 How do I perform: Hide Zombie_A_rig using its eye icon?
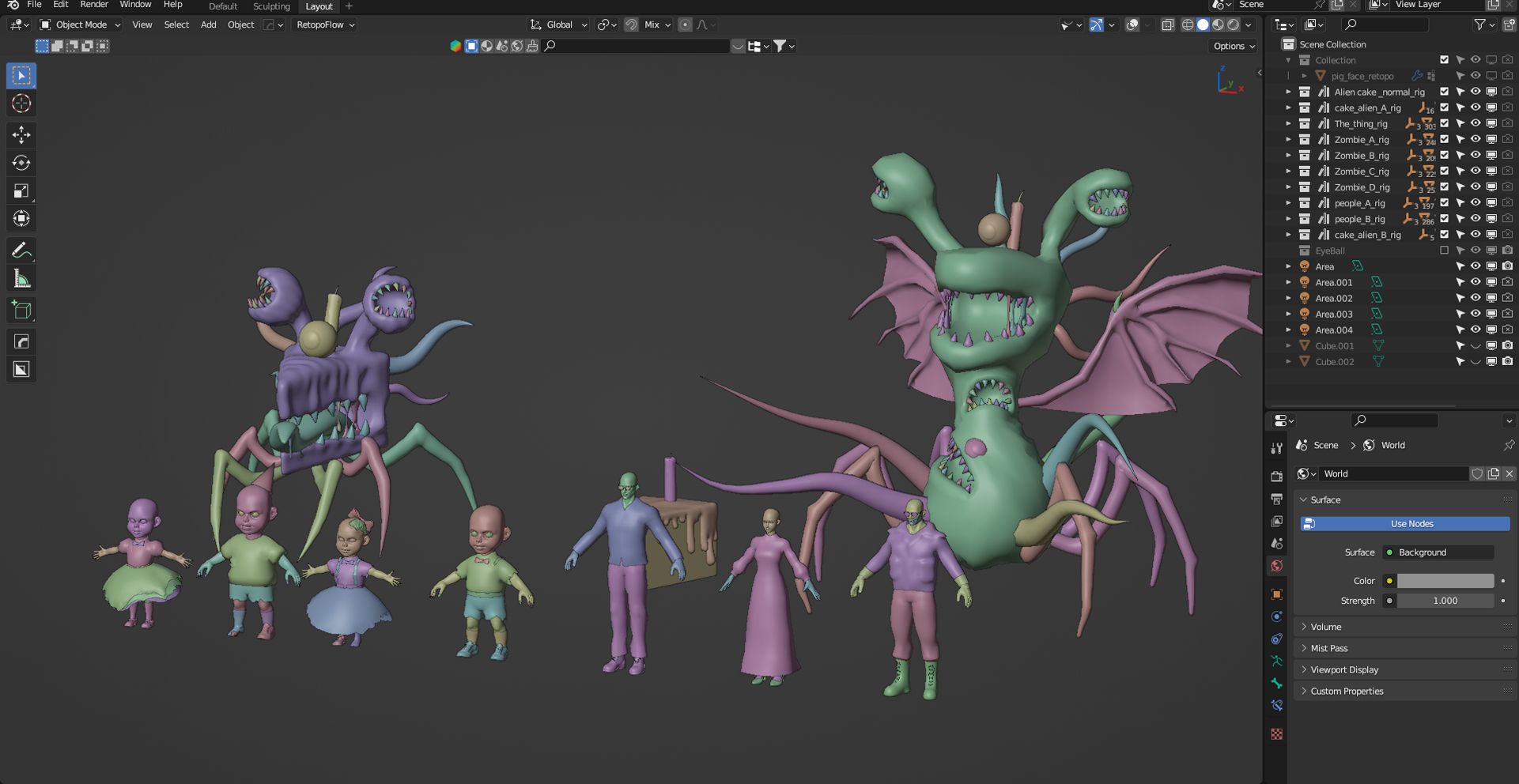point(1475,139)
